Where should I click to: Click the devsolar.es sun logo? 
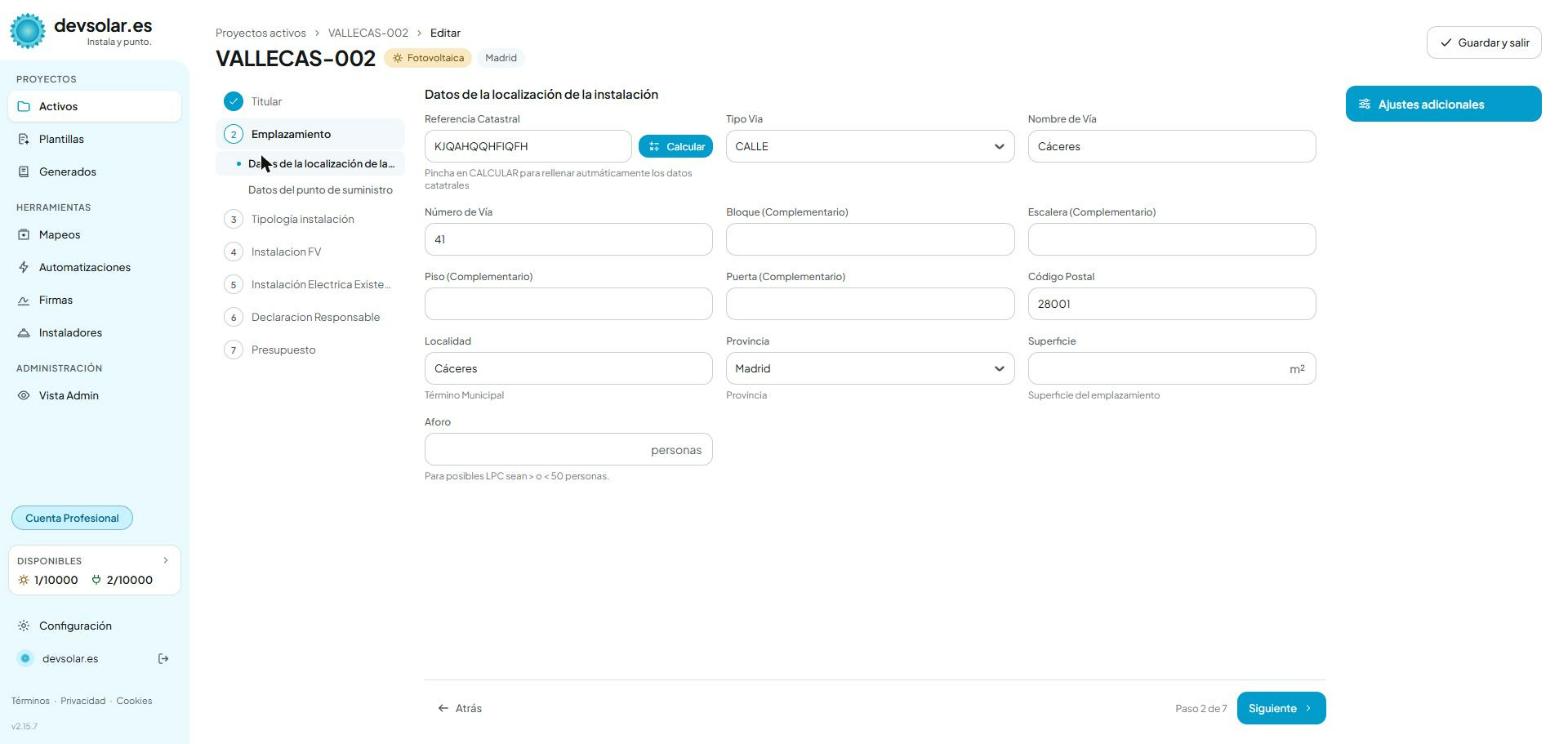[28, 31]
